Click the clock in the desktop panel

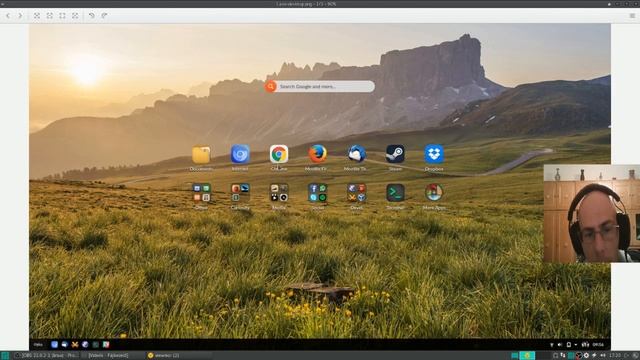(x=598, y=344)
